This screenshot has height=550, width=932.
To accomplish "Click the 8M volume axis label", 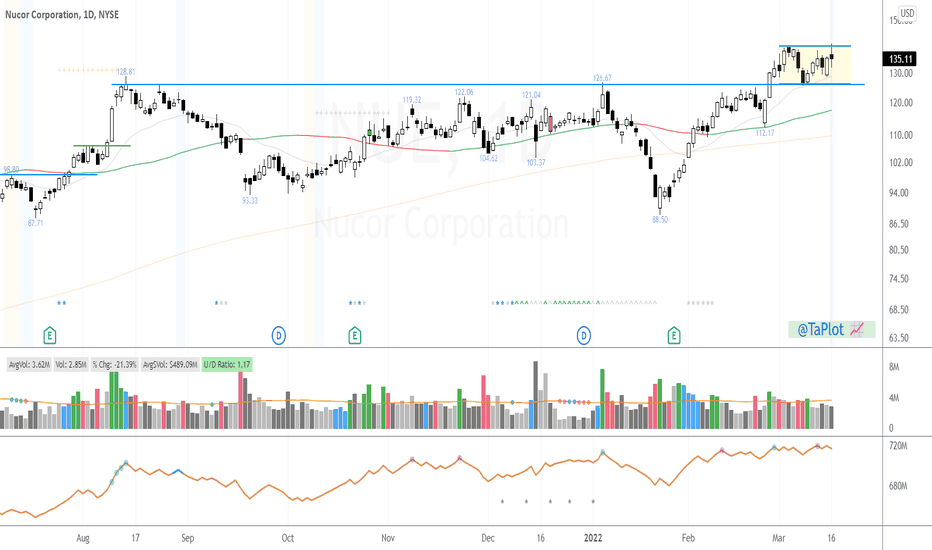I will click(894, 367).
